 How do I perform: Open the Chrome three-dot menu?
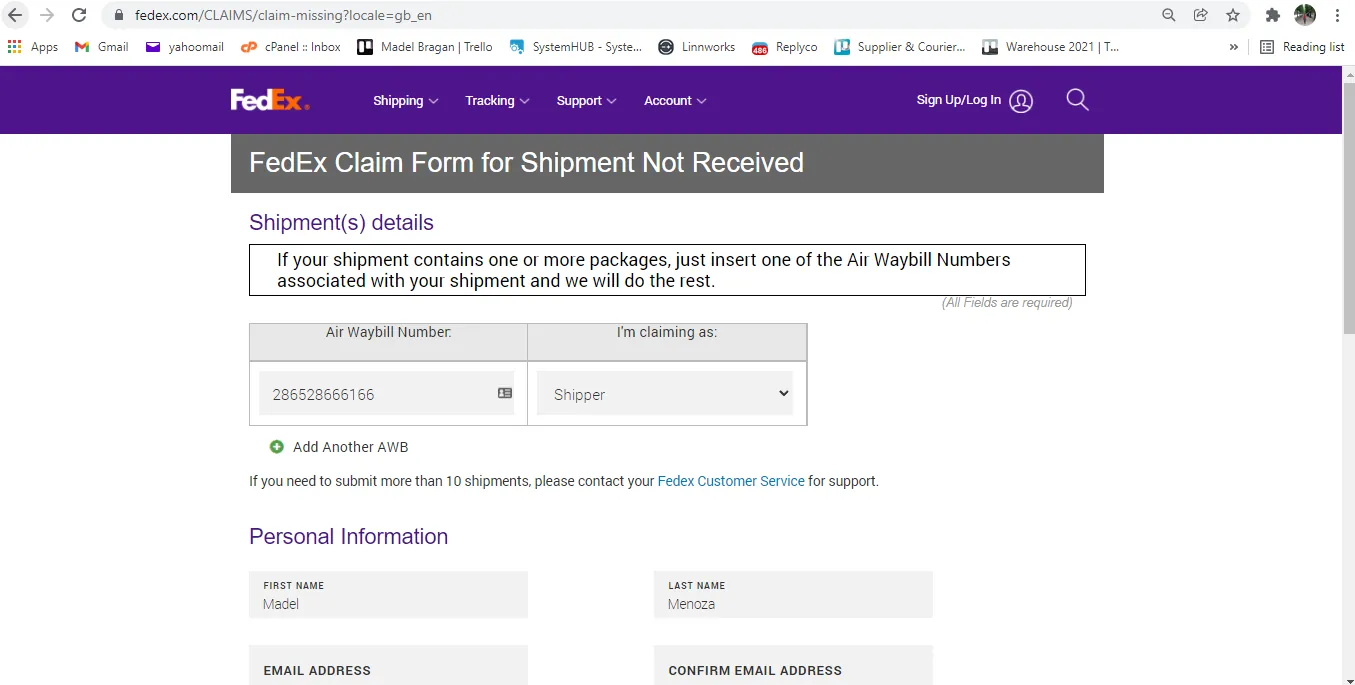[1337, 15]
